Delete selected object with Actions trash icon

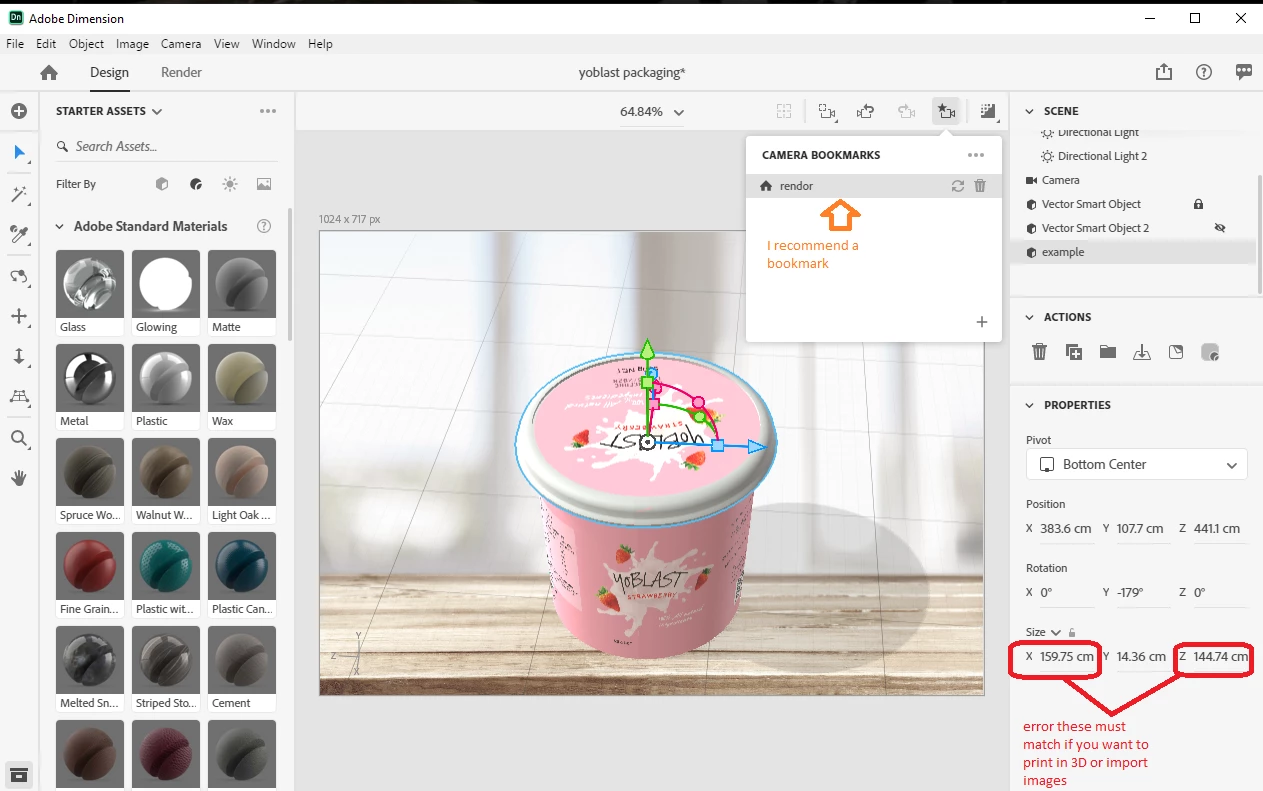pos(1040,352)
